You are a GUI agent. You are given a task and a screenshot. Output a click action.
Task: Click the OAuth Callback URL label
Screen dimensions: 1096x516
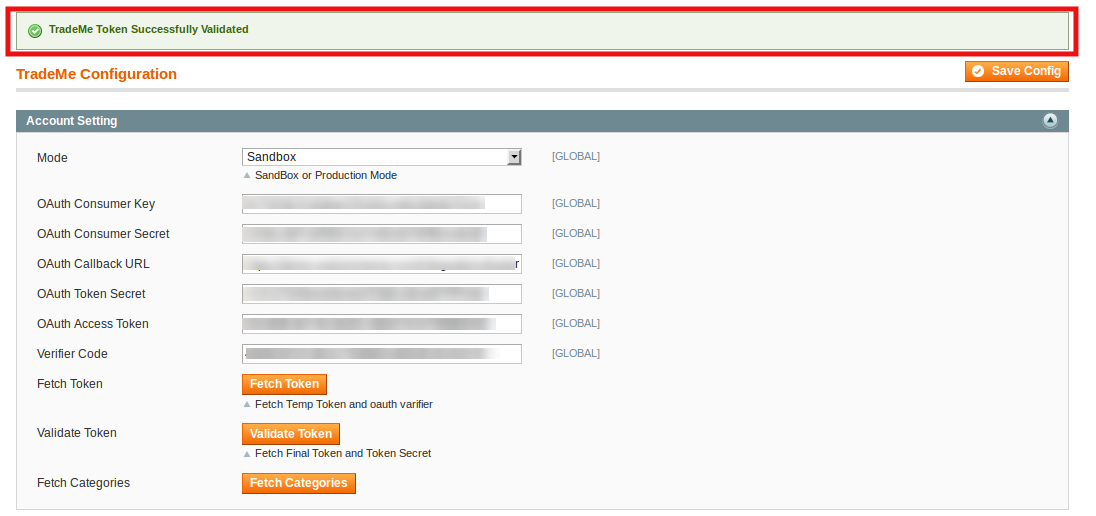(93, 264)
